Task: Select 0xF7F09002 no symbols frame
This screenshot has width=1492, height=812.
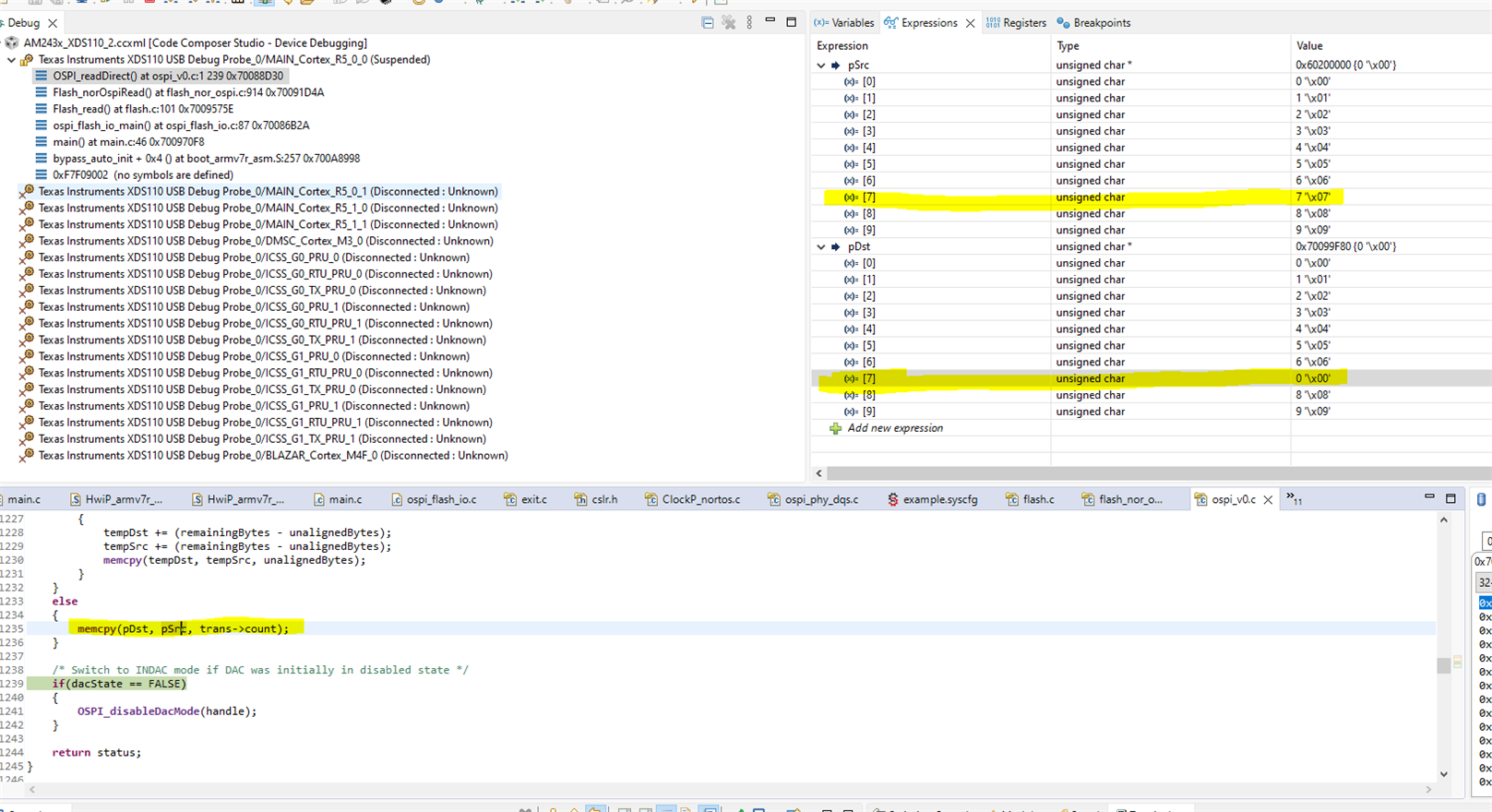Action: point(143,175)
